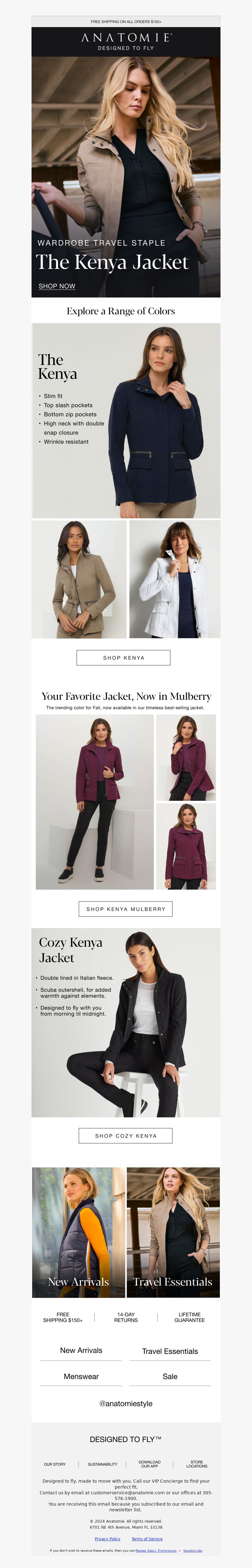252x1568 pixels.
Task: Click the Shop Kenya button
Action: [x=123, y=657]
